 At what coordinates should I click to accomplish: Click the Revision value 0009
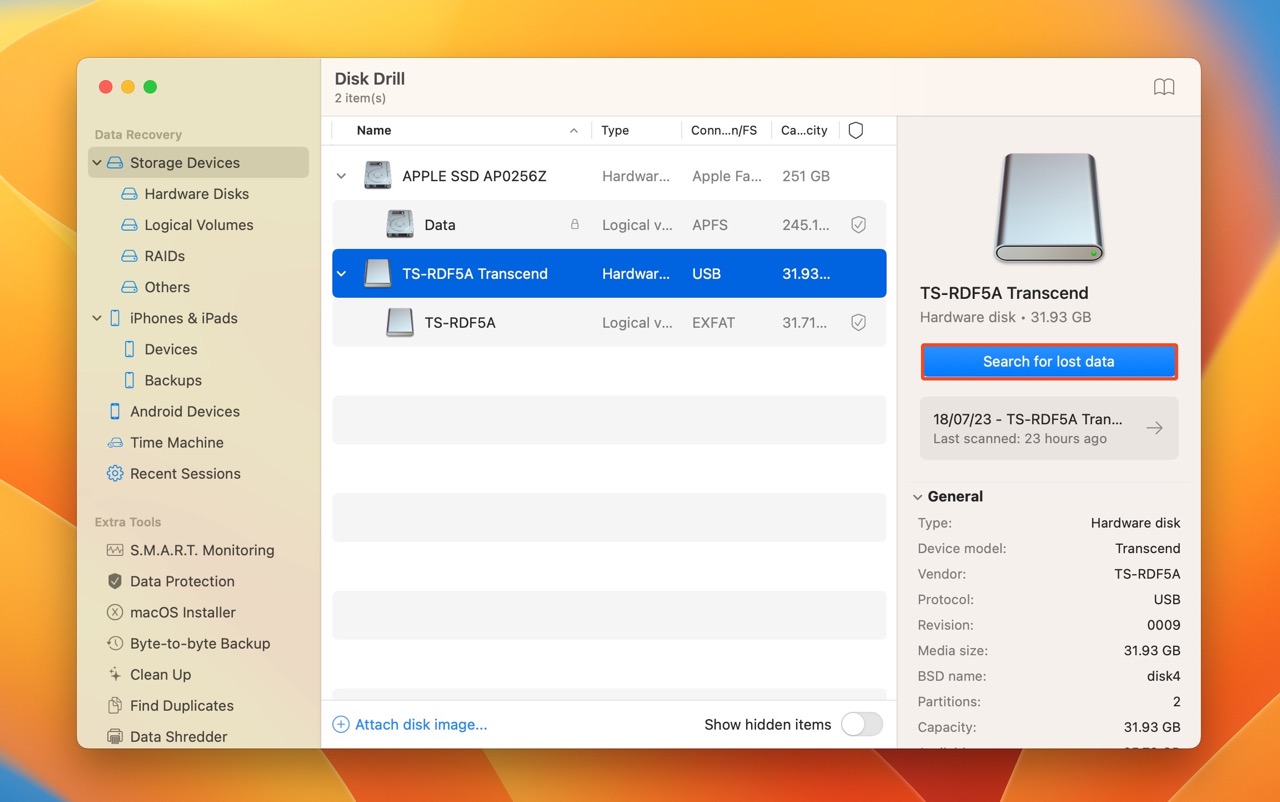point(1164,625)
